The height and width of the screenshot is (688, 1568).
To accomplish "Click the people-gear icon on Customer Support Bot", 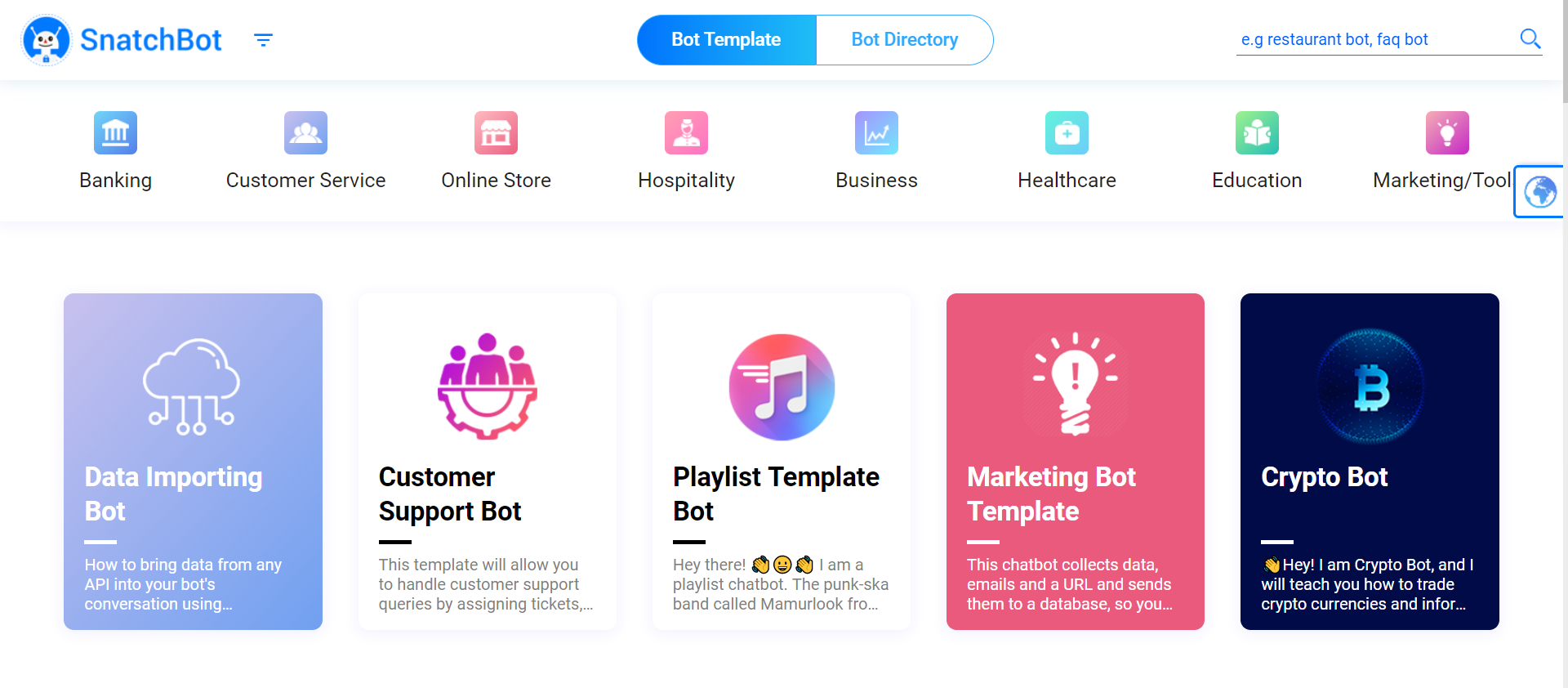I will (487, 386).
